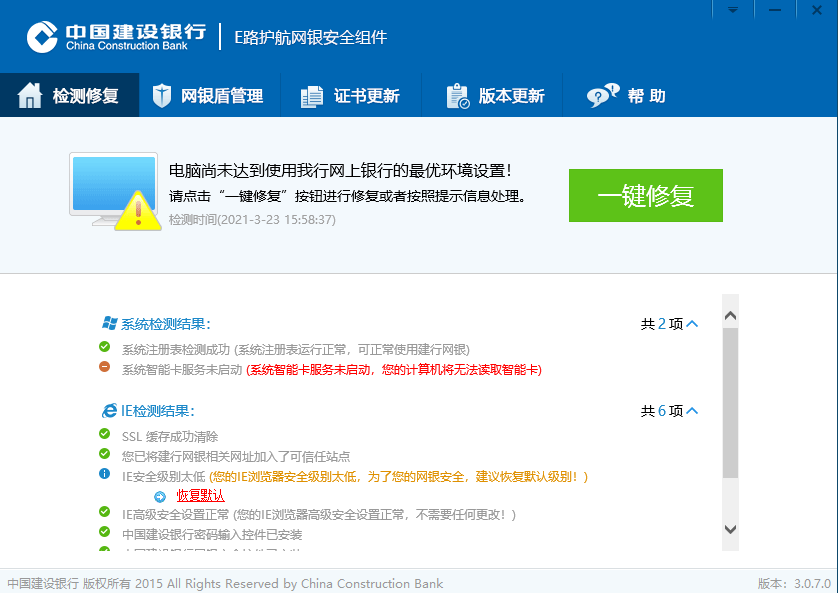
Task: Click the 版本: 3.0.7.0 label
Action: point(794,583)
